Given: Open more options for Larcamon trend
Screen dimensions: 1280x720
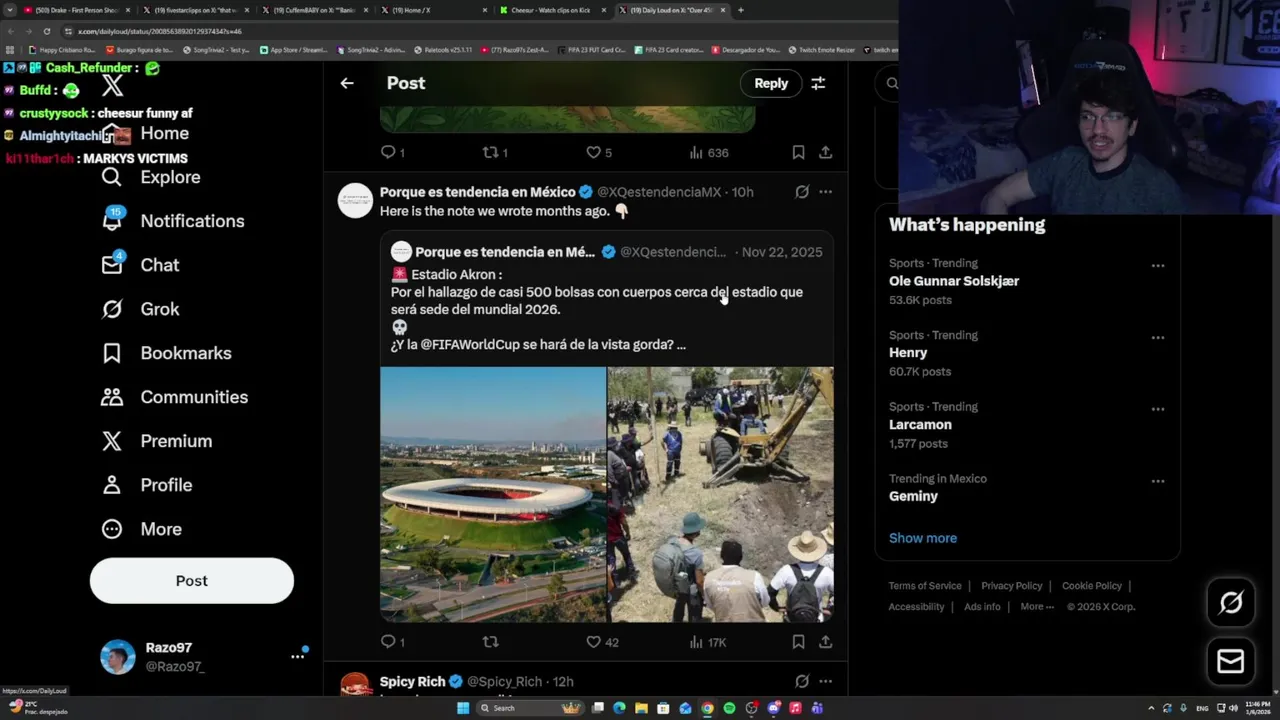Looking at the screenshot, I should [1158, 409].
